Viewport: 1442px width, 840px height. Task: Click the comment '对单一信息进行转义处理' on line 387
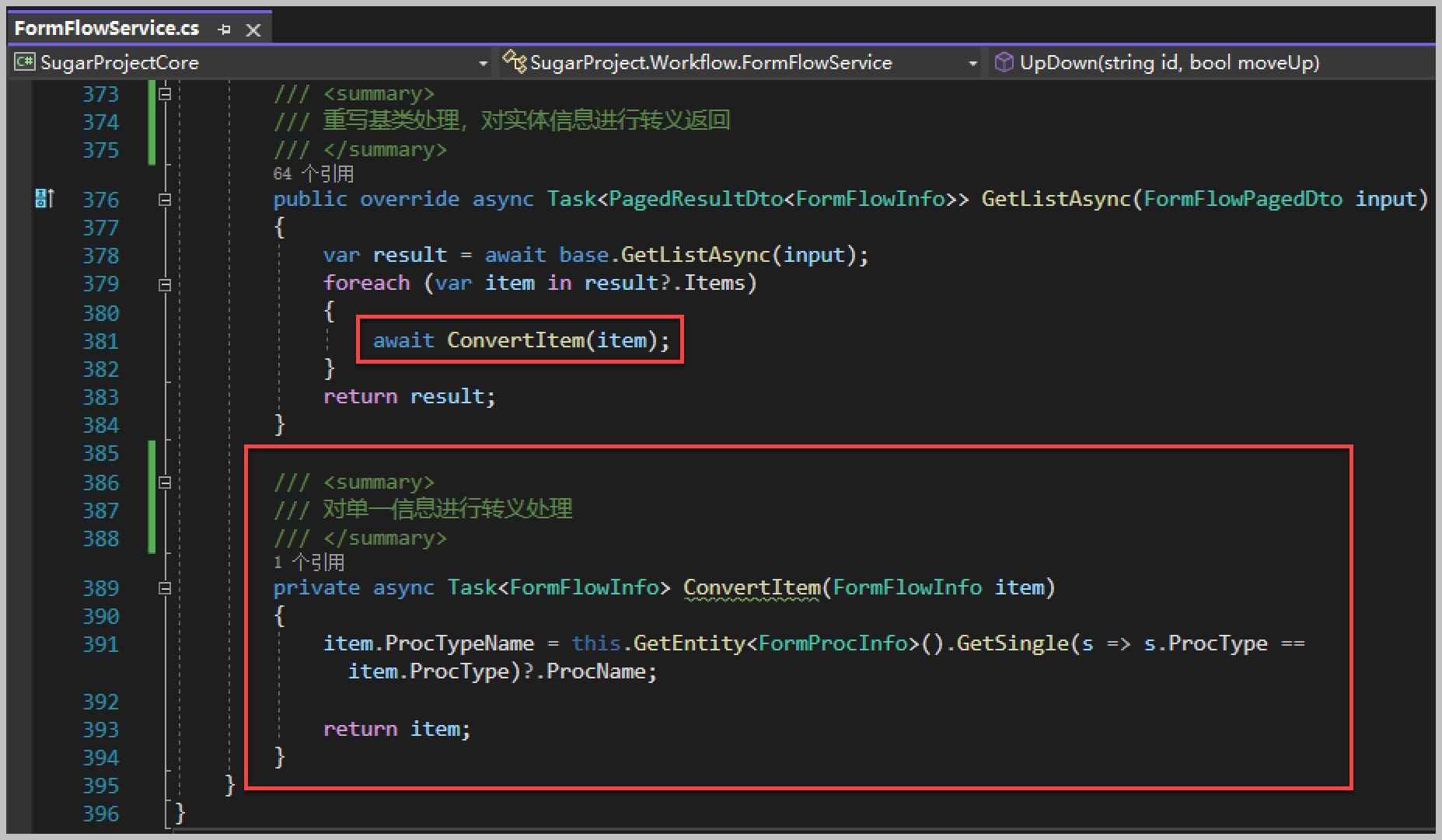(448, 509)
